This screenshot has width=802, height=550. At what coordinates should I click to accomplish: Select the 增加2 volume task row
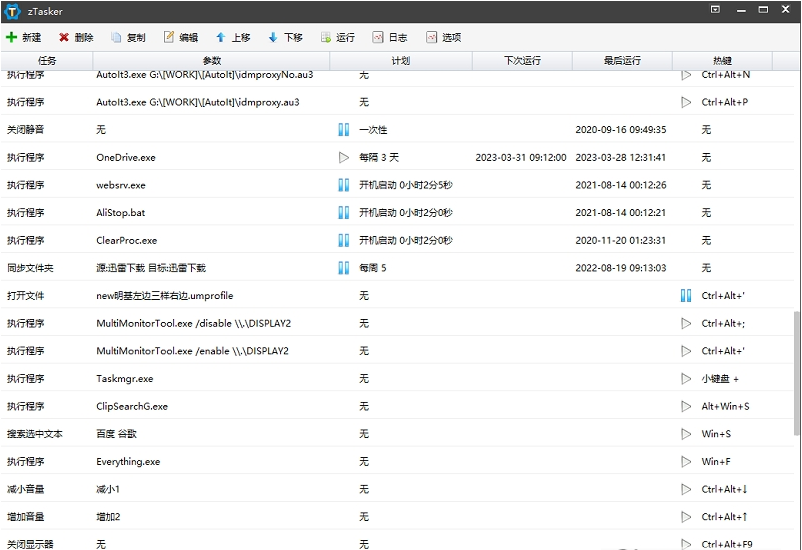pyautogui.click(x=397, y=516)
